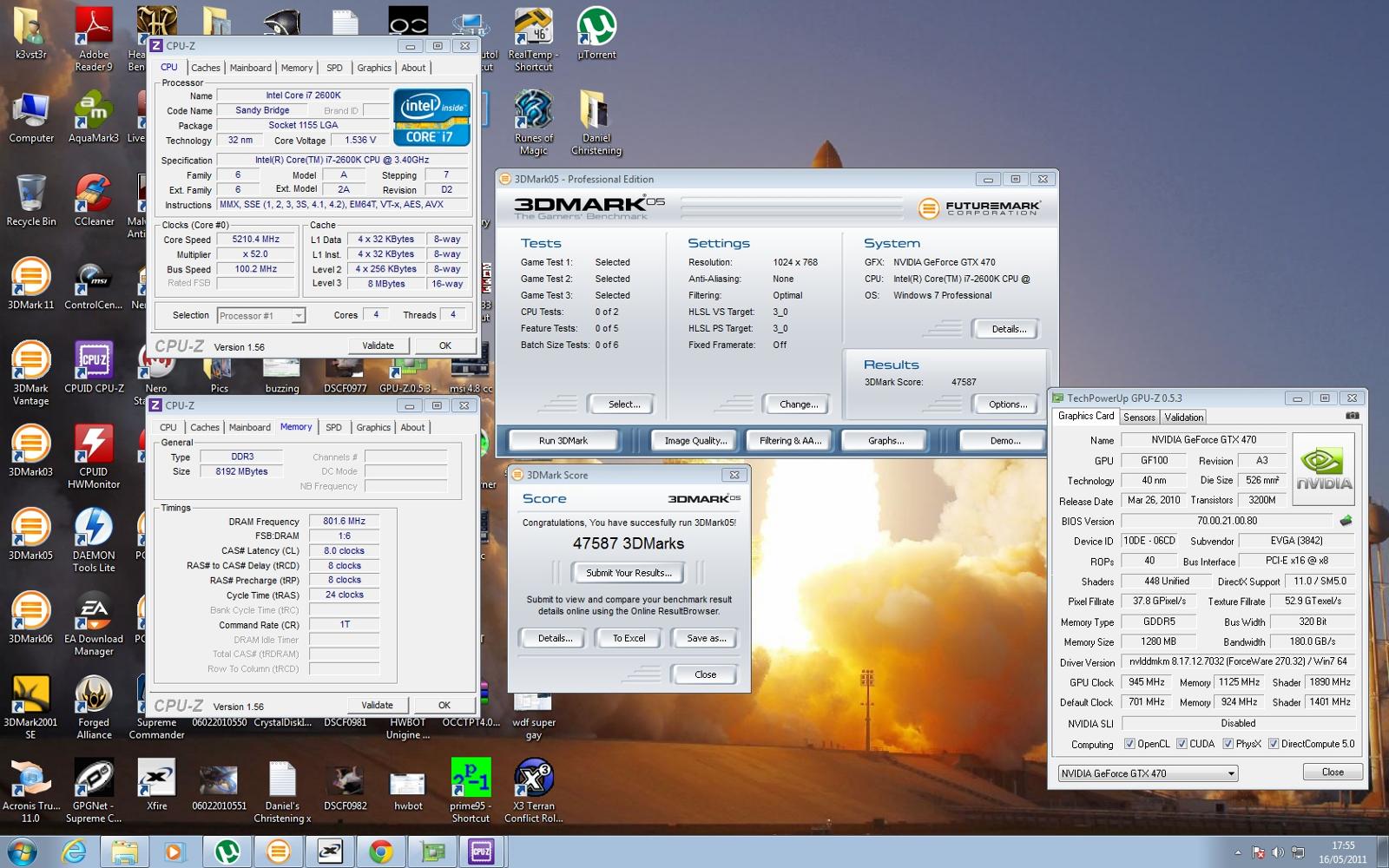Open the Runes of Magic icon
The image size is (1389, 868).
click(x=533, y=122)
